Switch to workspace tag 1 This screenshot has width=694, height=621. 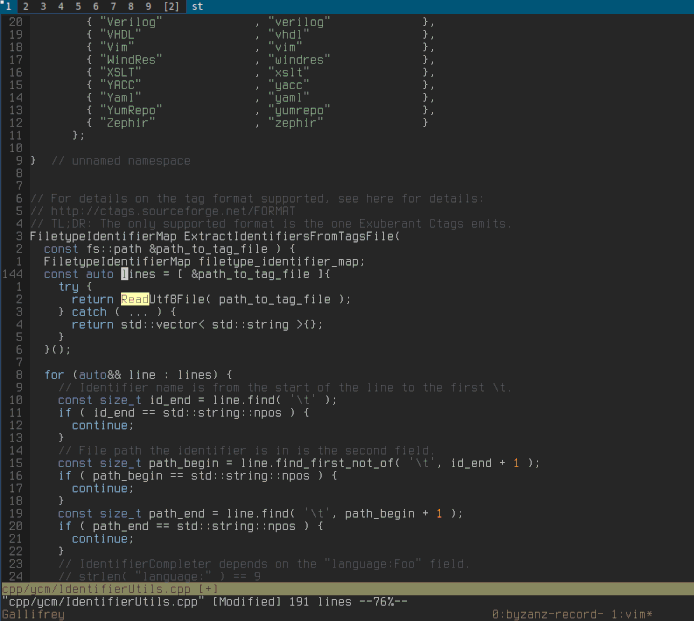8,6
